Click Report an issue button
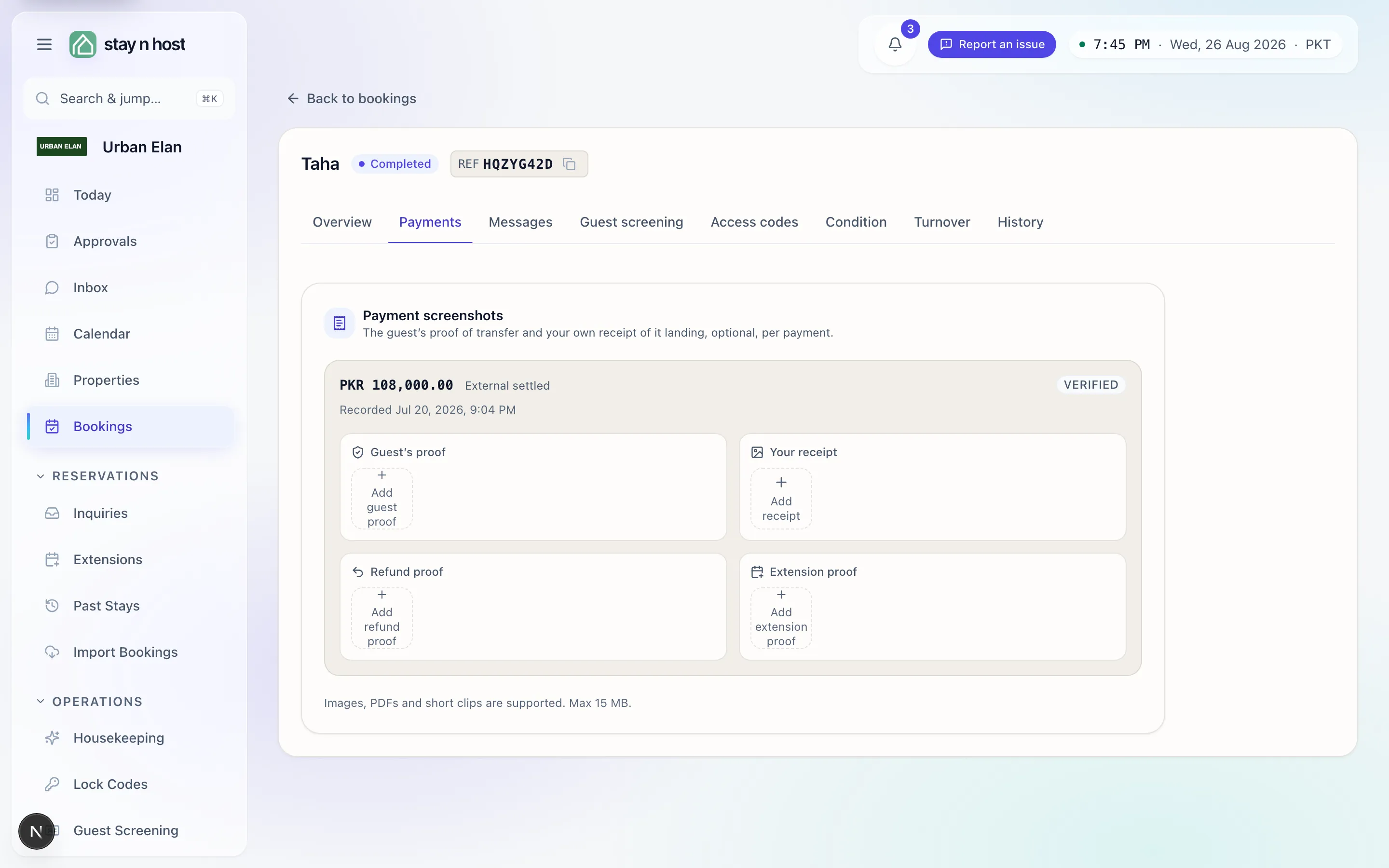 (991, 44)
